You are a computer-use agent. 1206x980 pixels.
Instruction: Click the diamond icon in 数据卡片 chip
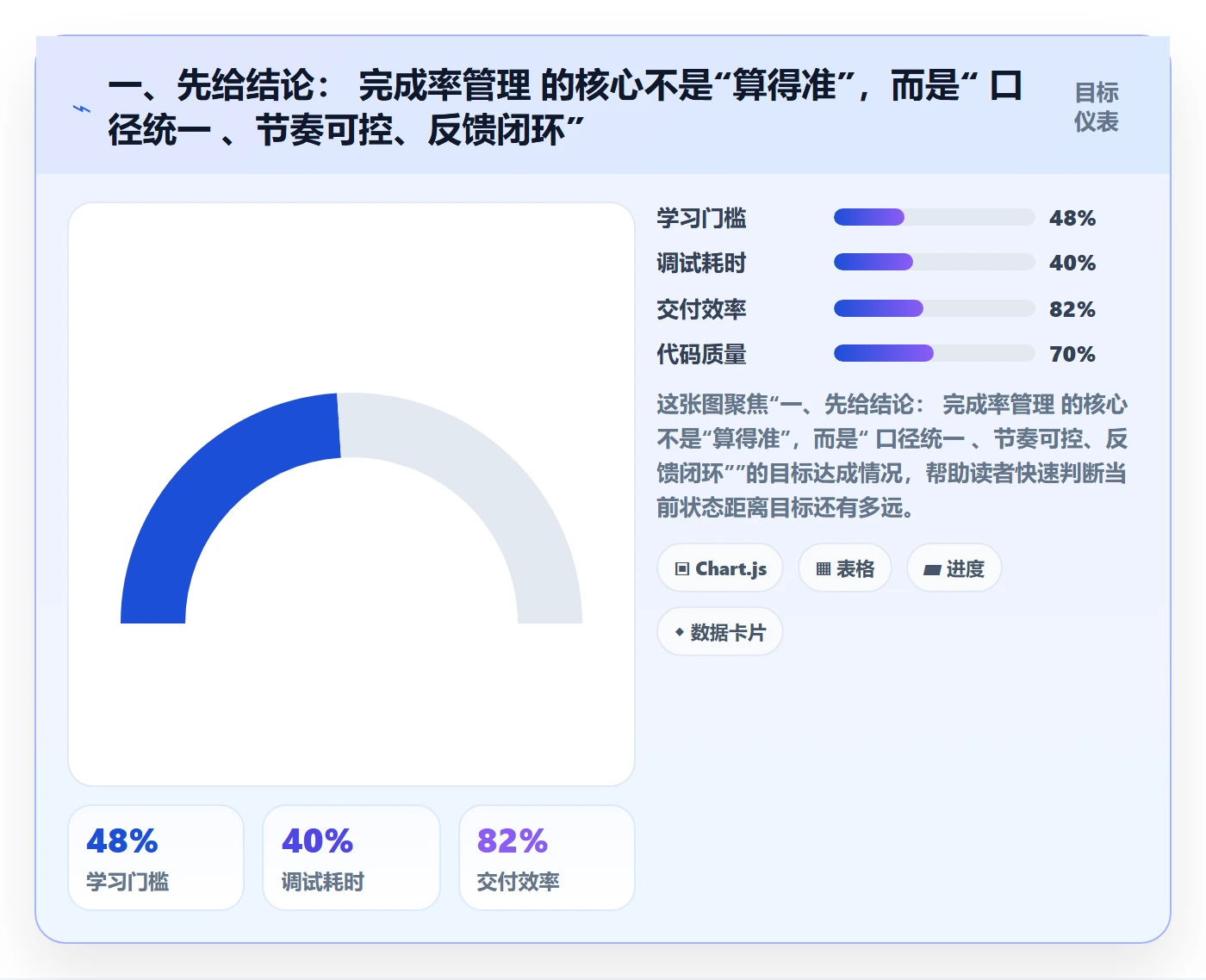pos(680,632)
